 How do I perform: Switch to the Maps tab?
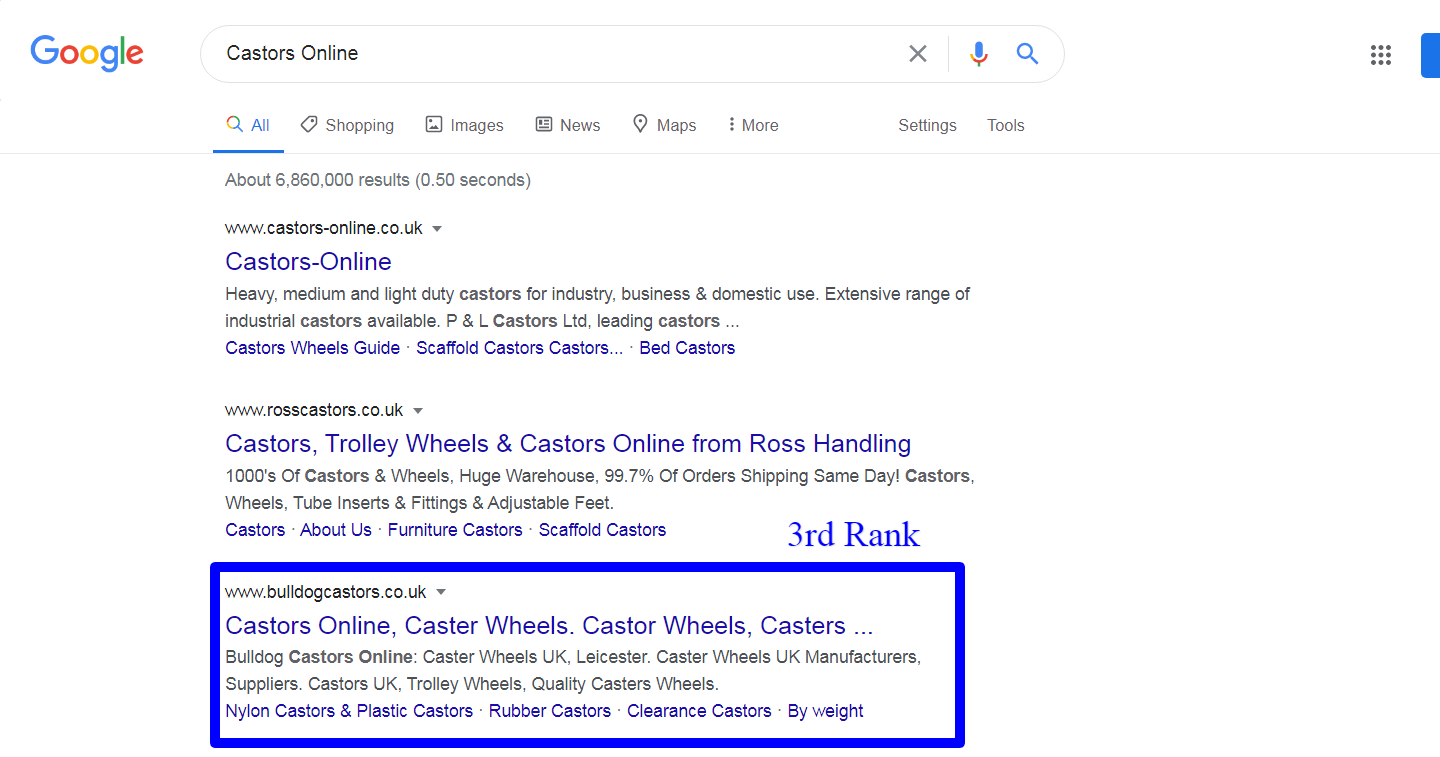(x=664, y=125)
